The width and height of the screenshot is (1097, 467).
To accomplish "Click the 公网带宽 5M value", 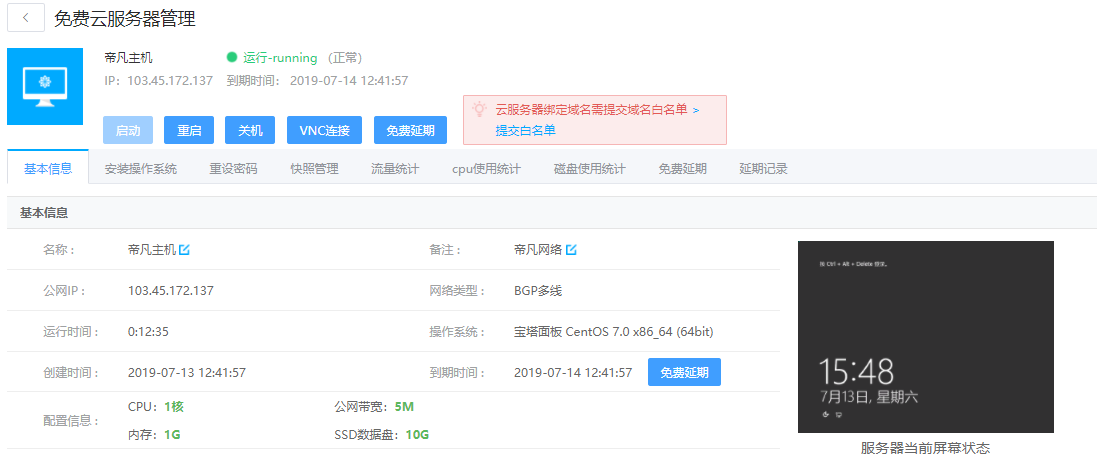I will pos(404,407).
